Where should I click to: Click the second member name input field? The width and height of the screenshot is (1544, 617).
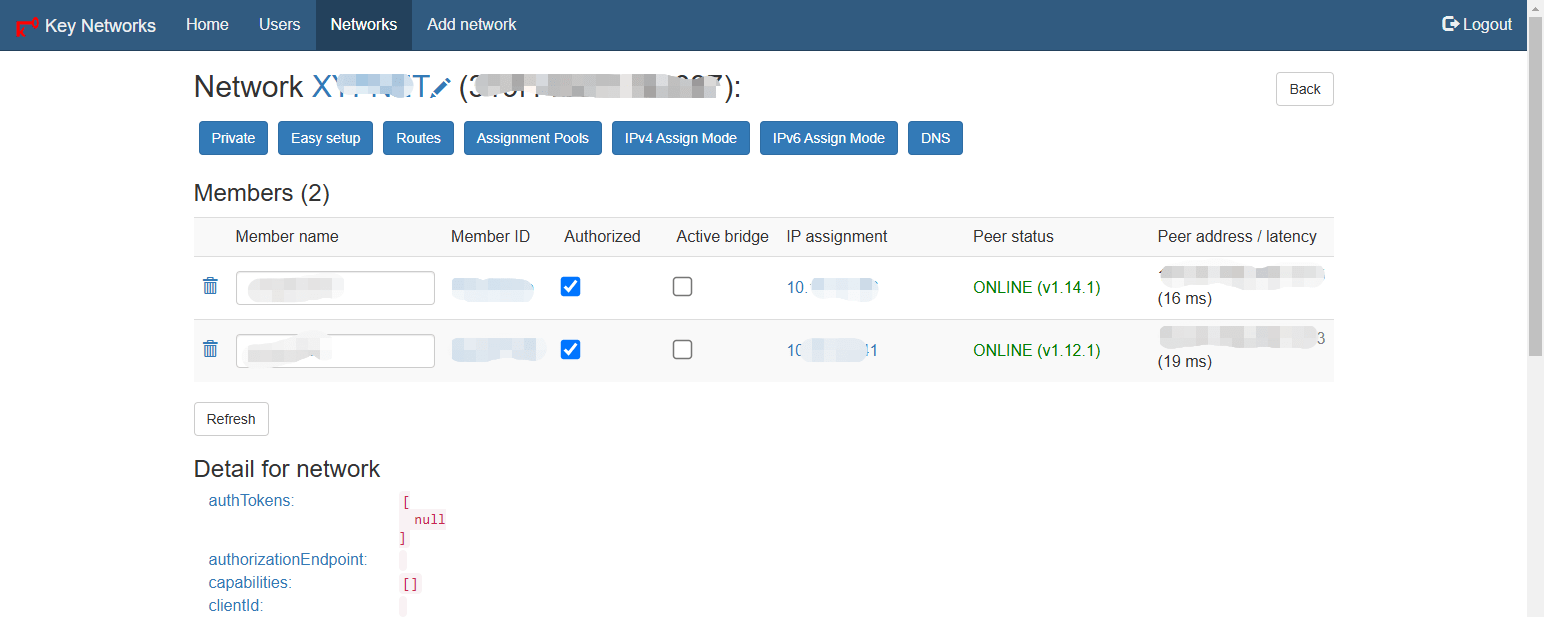coord(335,351)
